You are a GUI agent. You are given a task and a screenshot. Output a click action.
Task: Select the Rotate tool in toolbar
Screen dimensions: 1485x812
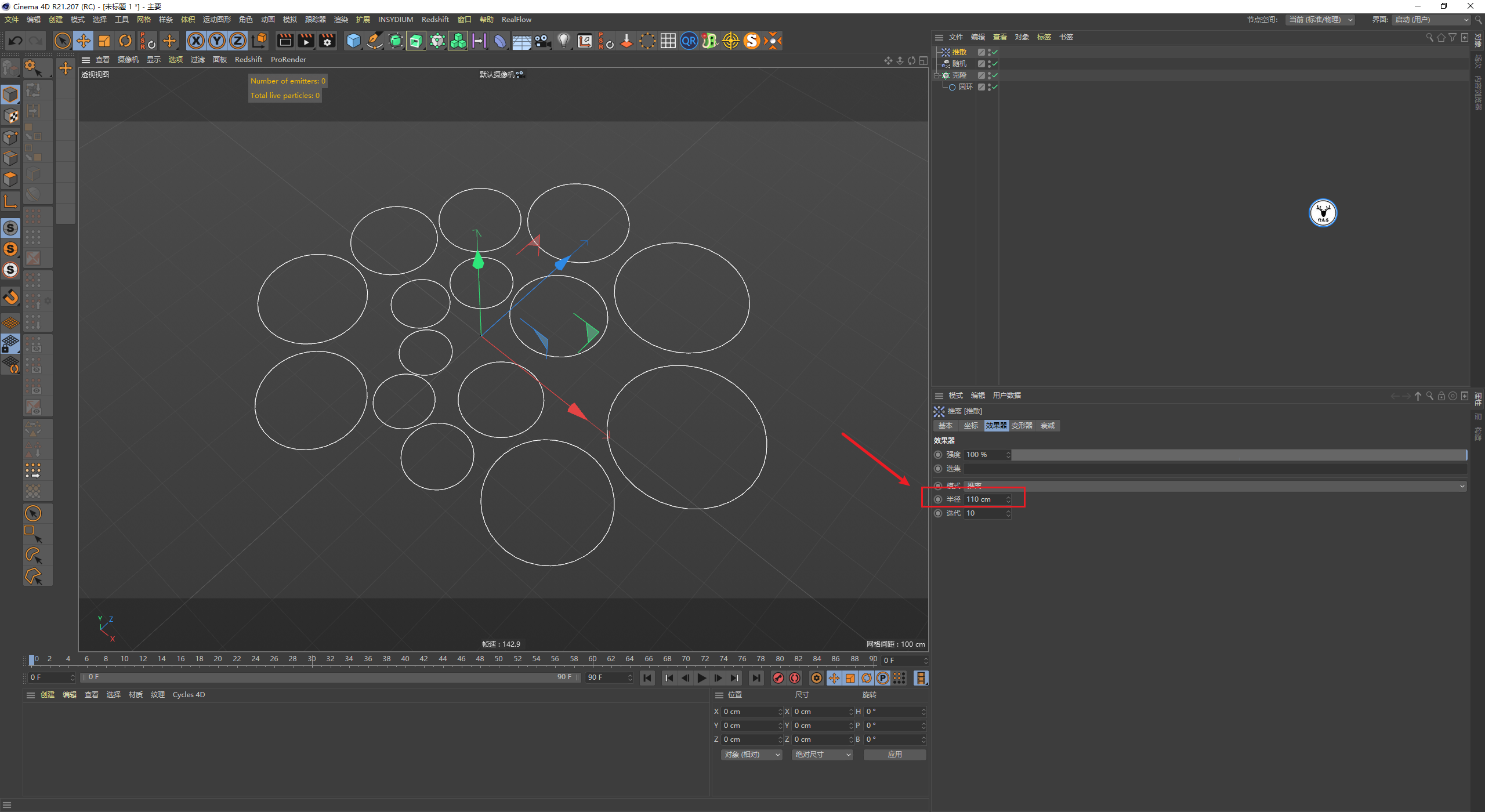[125, 41]
